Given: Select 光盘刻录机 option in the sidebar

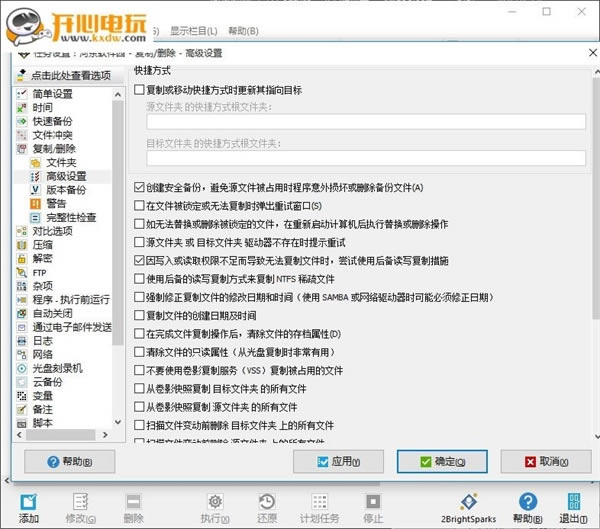Looking at the screenshot, I should click(56, 368).
